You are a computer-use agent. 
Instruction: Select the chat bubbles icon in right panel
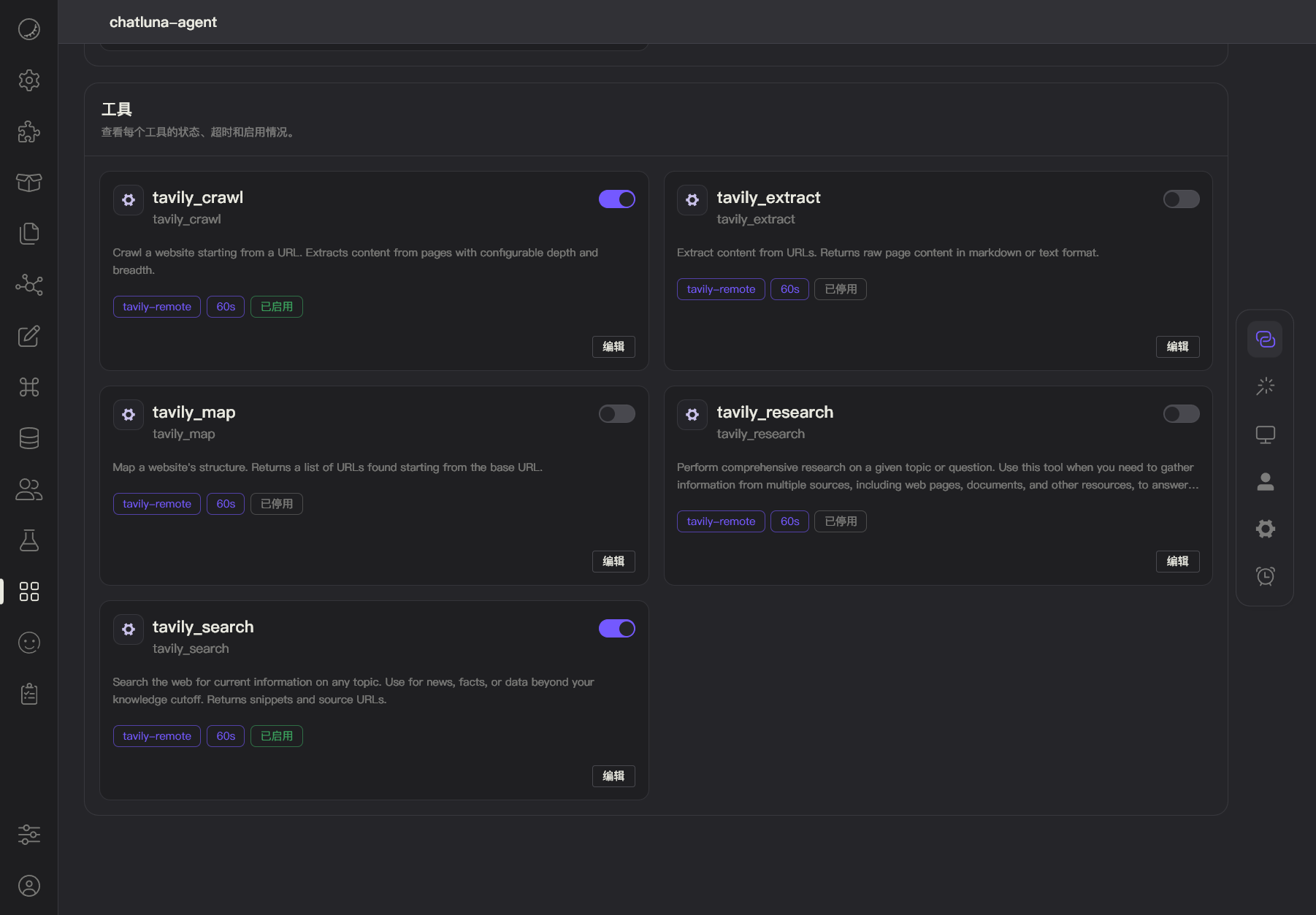point(1265,340)
